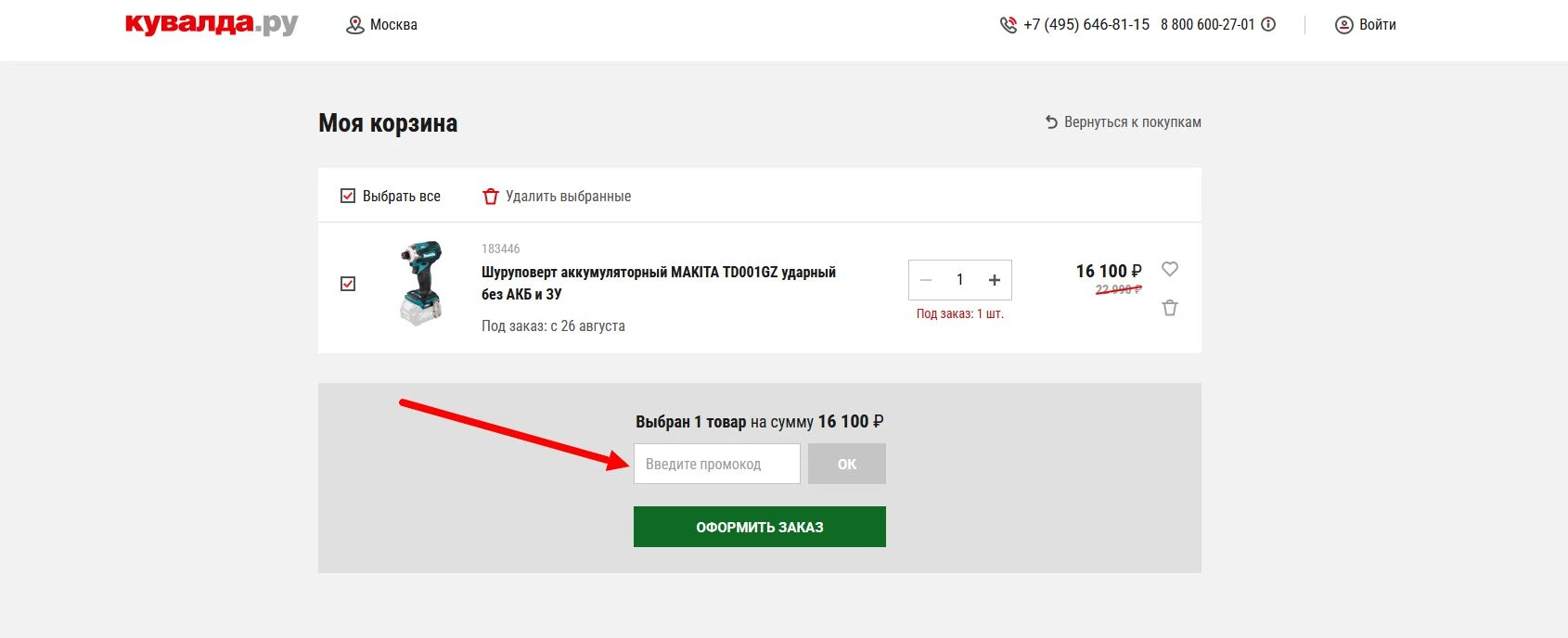Screen dimensions: 1568x638
Task: Delete the product using its trash icon
Action: (1170, 308)
